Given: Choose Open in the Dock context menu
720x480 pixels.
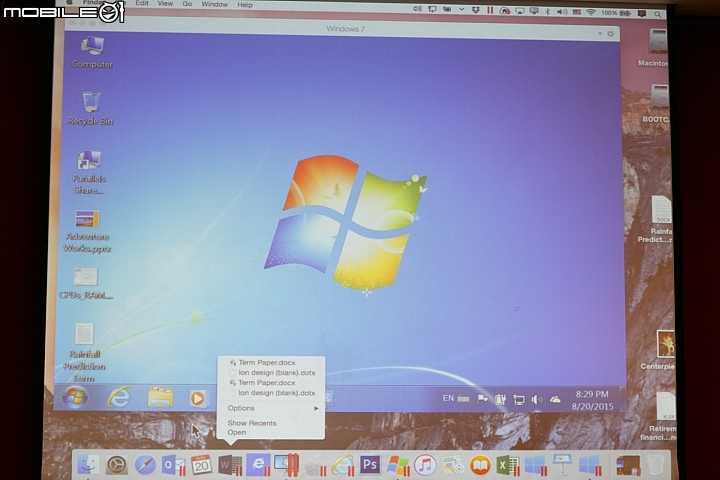Looking at the screenshot, I should (236, 433).
